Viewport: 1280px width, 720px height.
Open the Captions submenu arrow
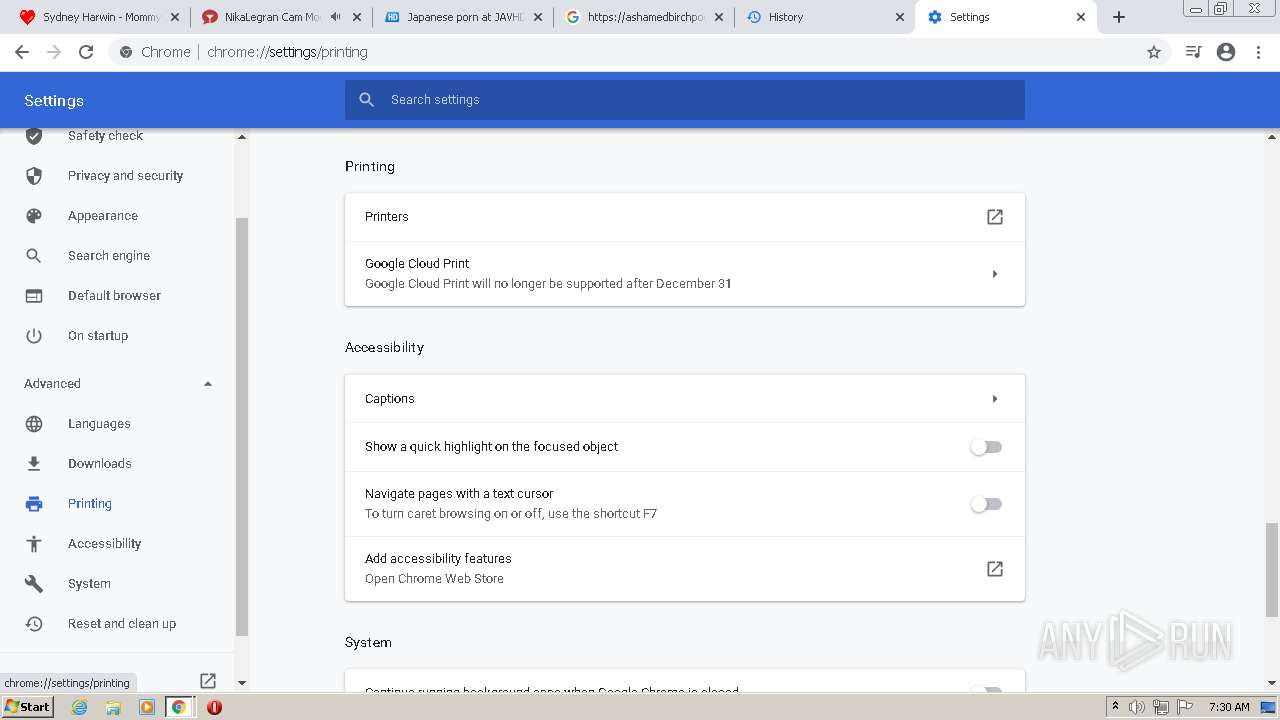pos(994,399)
